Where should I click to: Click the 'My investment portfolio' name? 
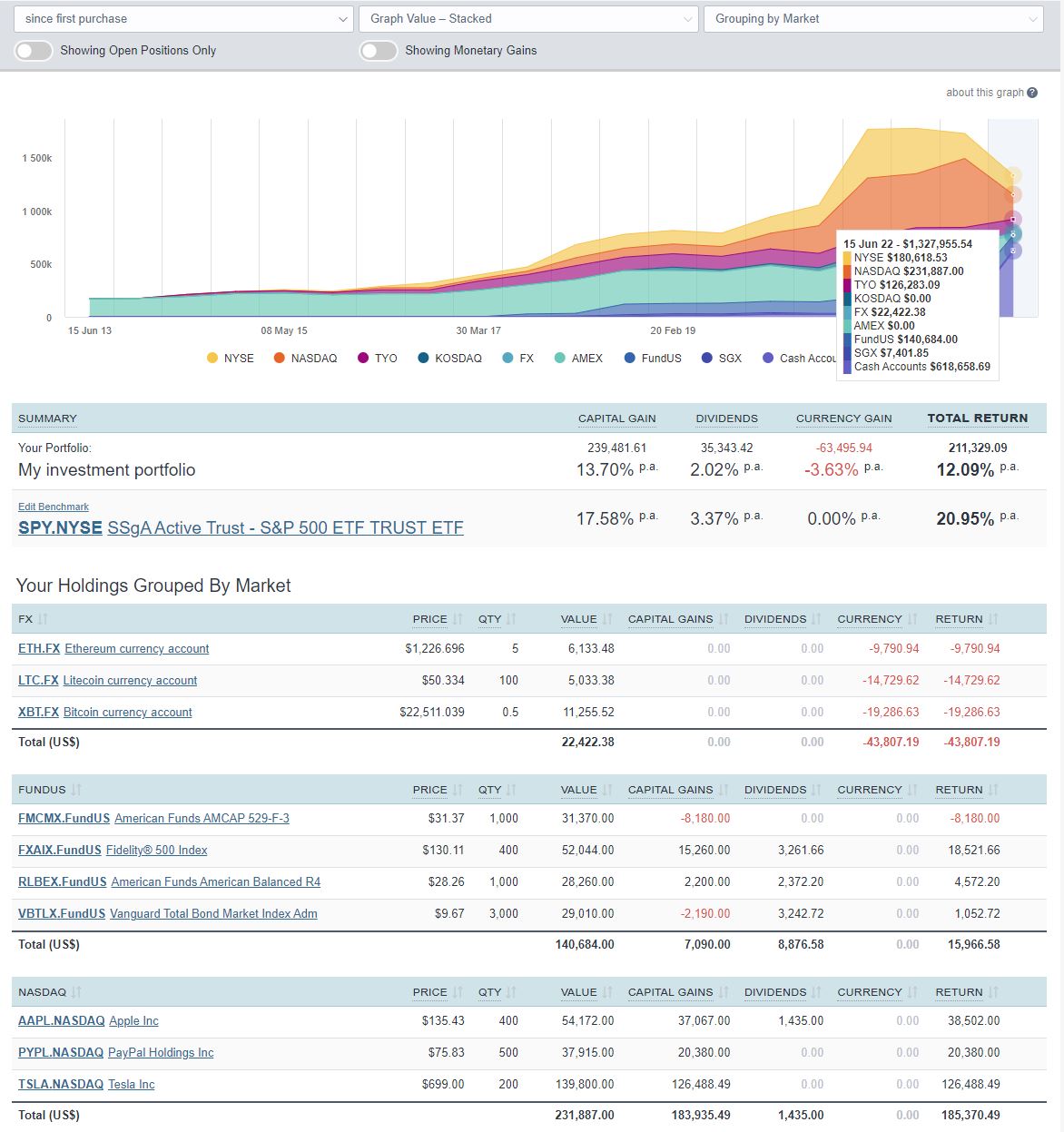click(107, 469)
